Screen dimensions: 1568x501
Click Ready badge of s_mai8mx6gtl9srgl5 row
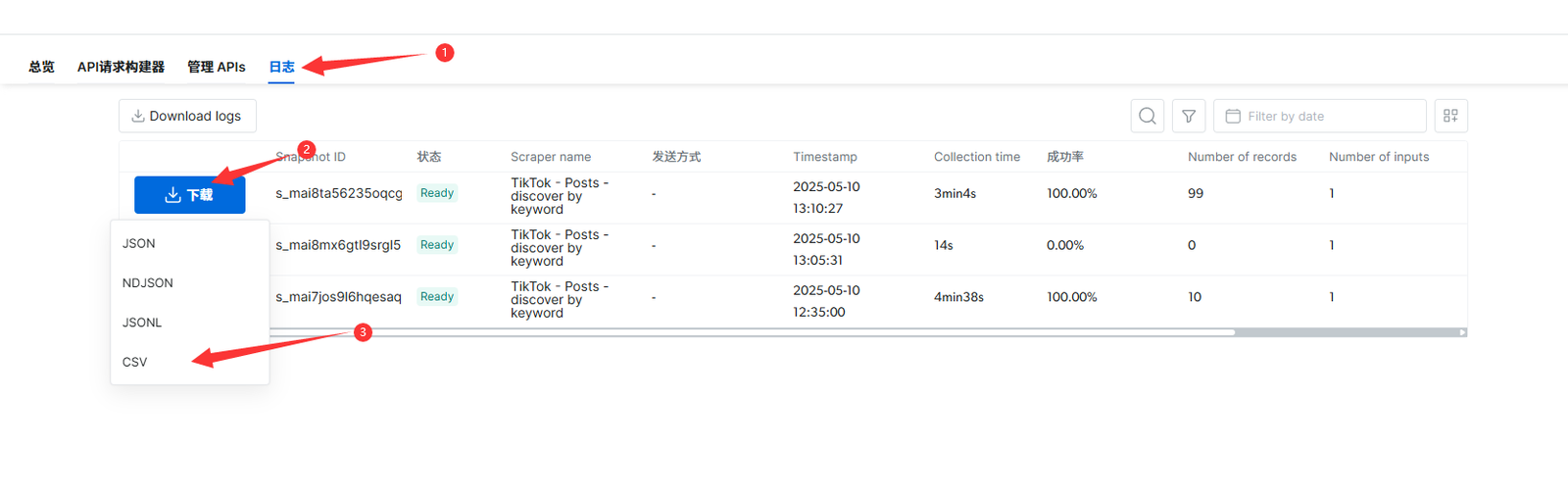(x=437, y=245)
